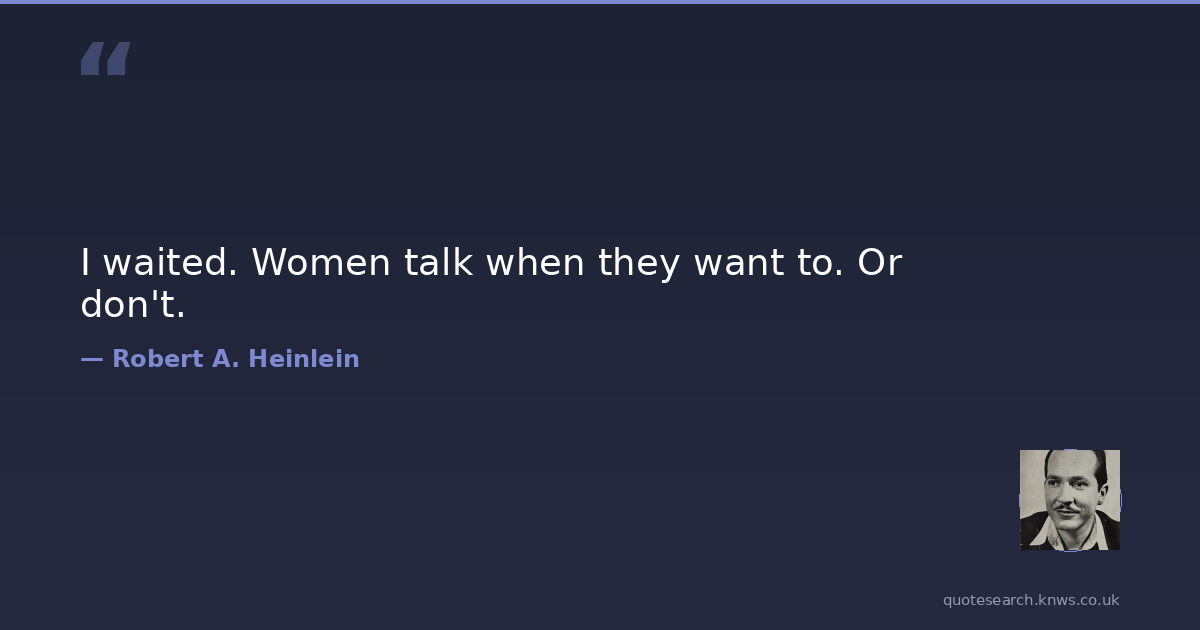Click the purple accent bar at the top
Screen dimensions: 1200x630
click(600, 2)
